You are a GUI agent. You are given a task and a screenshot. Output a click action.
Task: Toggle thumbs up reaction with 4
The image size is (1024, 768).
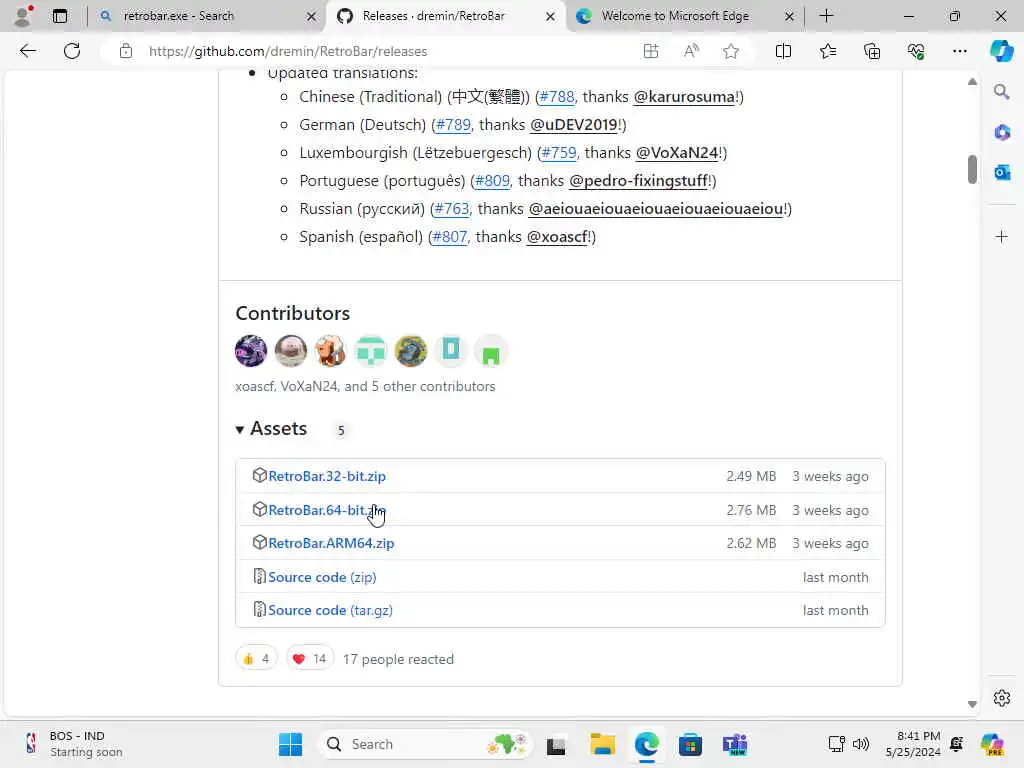click(x=256, y=658)
